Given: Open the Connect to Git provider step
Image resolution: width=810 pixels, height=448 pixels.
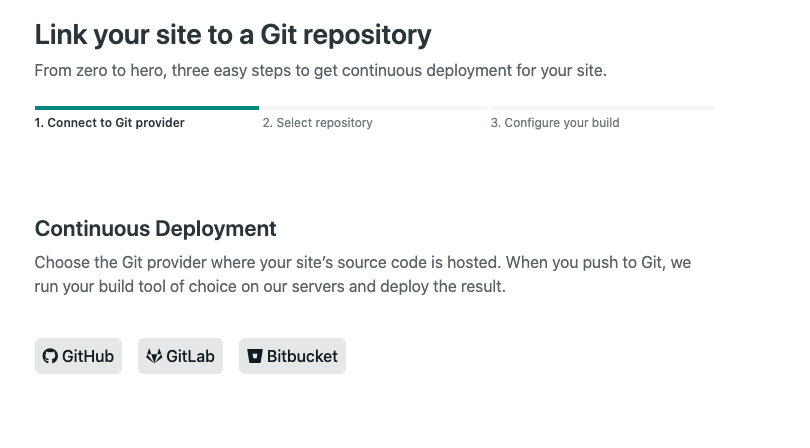Looking at the screenshot, I should (x=110, y=123).
